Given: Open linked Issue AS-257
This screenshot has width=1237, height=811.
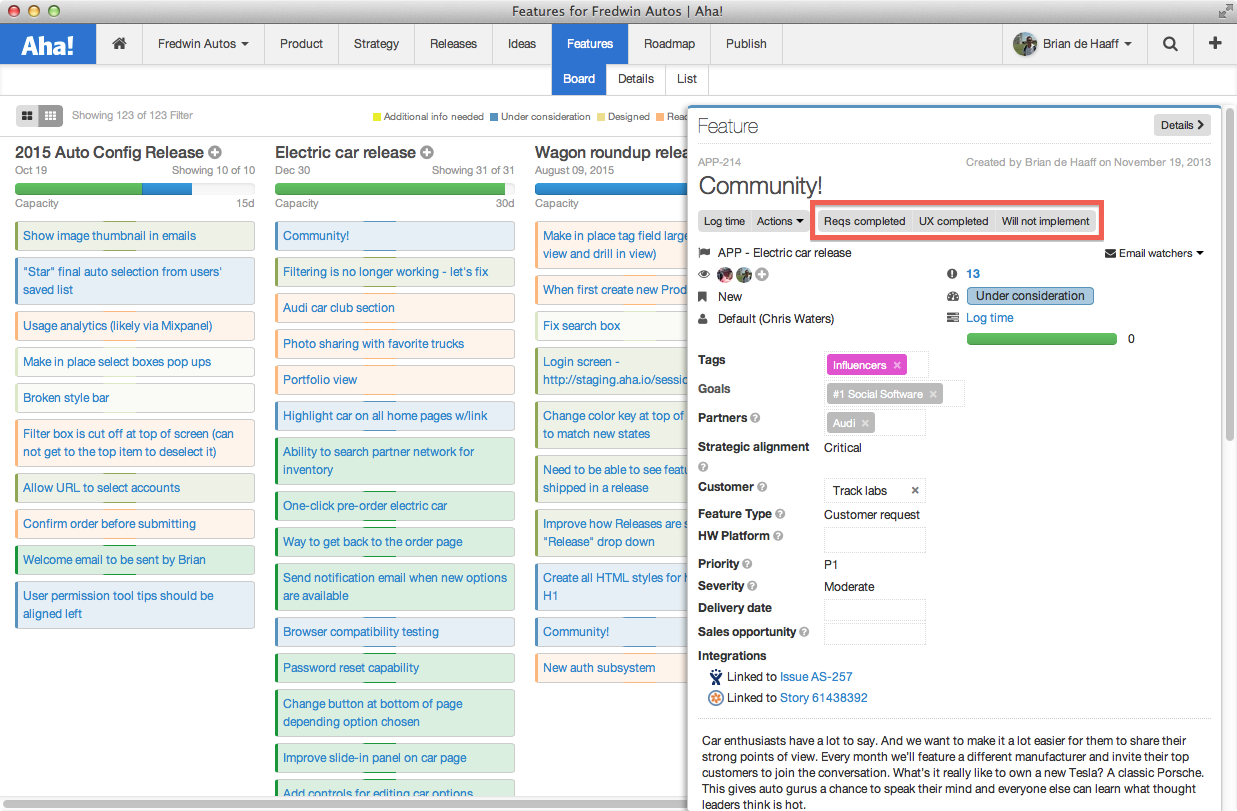Looking at the screenshot, I should [816, 677].
